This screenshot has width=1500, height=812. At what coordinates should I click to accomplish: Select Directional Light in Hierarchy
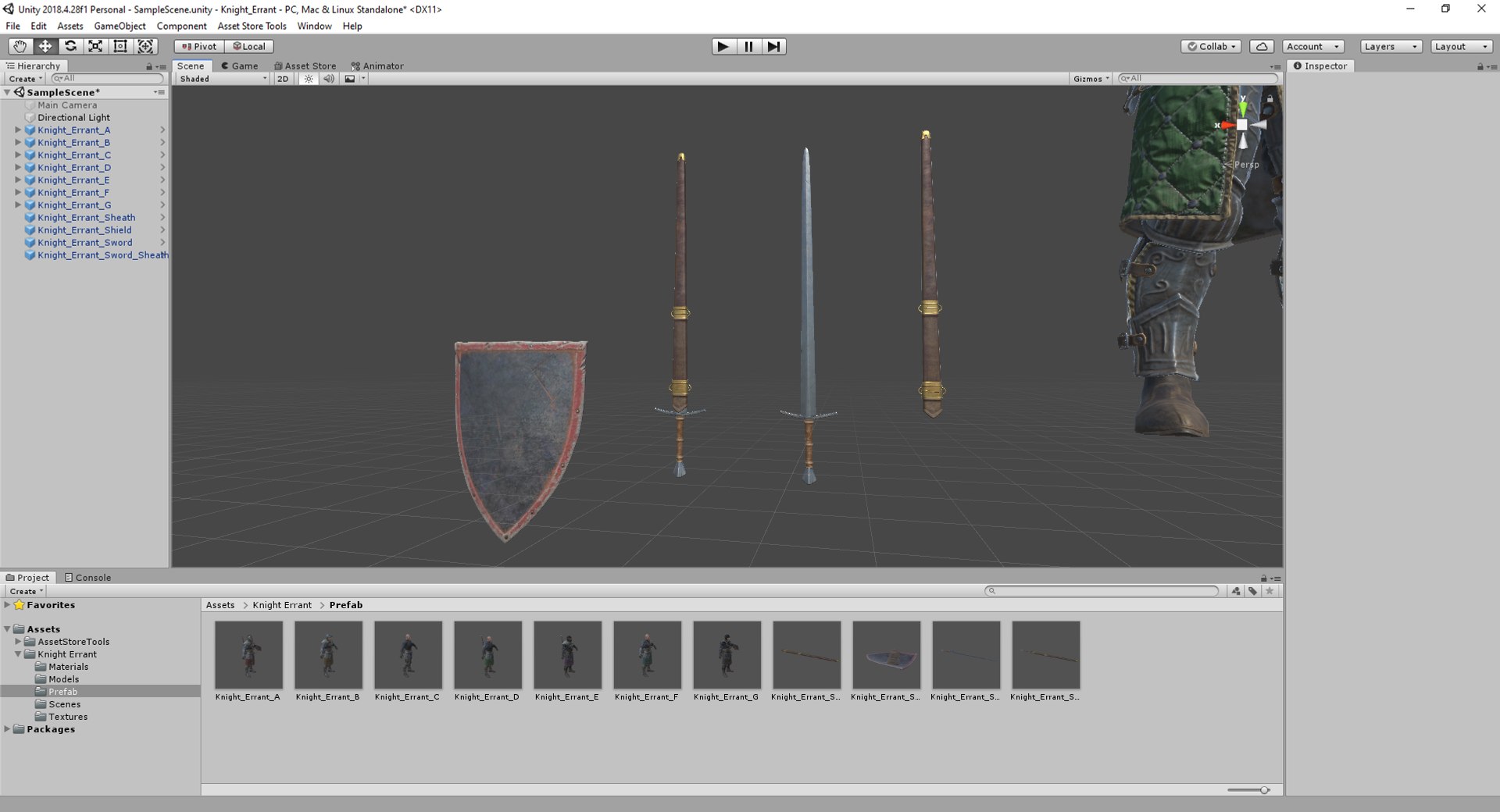(84, 118)
